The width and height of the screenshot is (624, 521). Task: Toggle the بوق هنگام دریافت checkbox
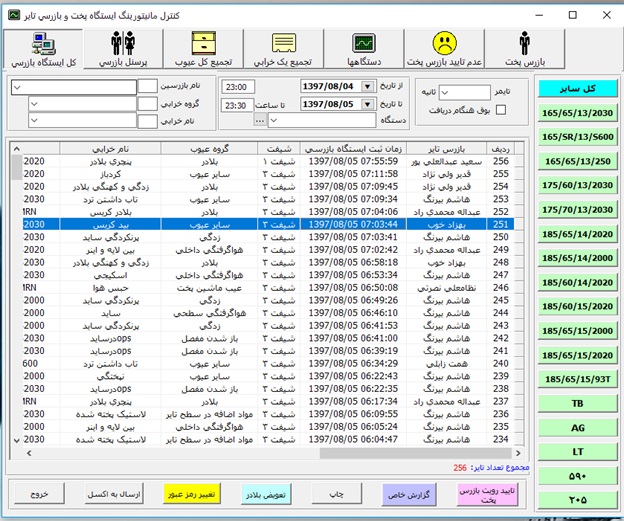(x=501, y=110)
